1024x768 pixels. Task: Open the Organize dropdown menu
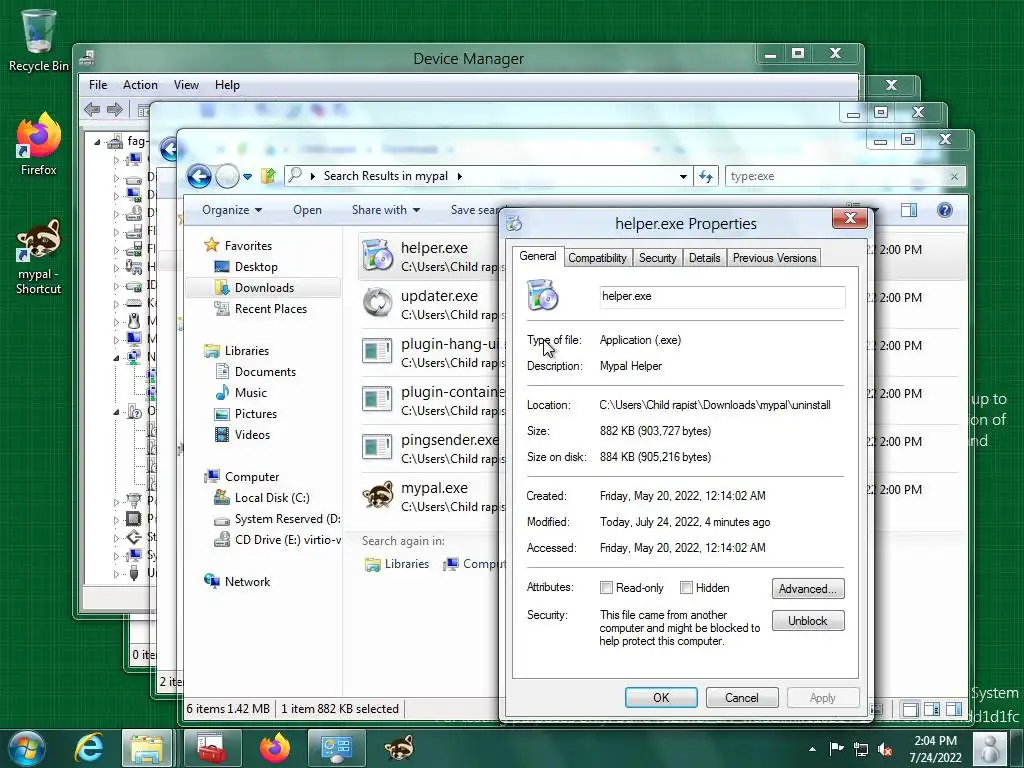coord(231,210)
